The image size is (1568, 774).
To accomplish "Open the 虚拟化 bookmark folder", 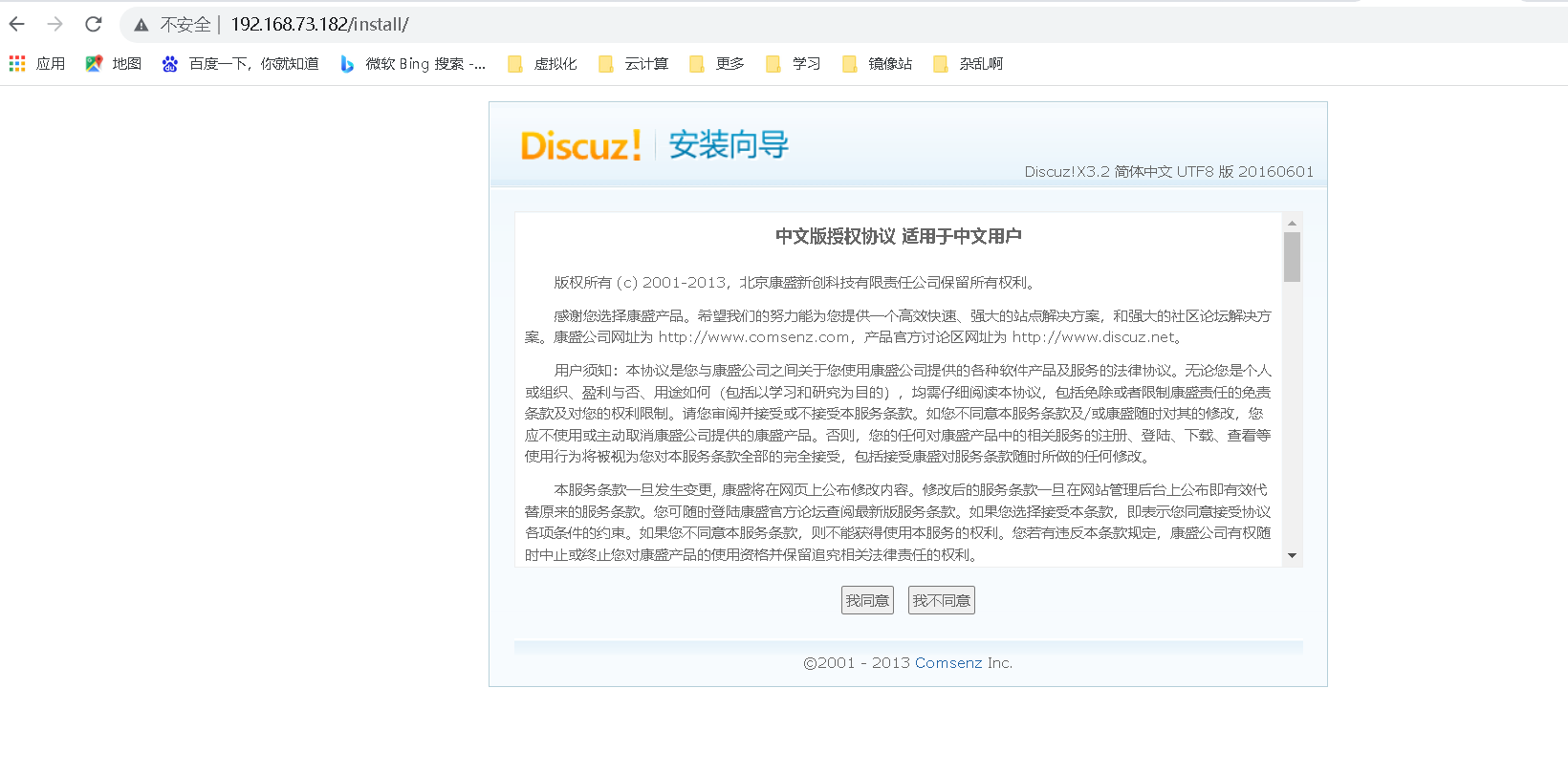I will 542,63.
